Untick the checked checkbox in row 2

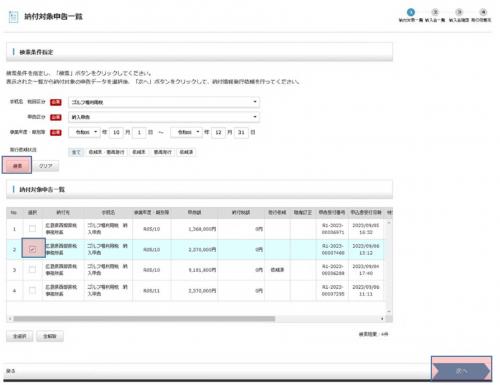32,249
